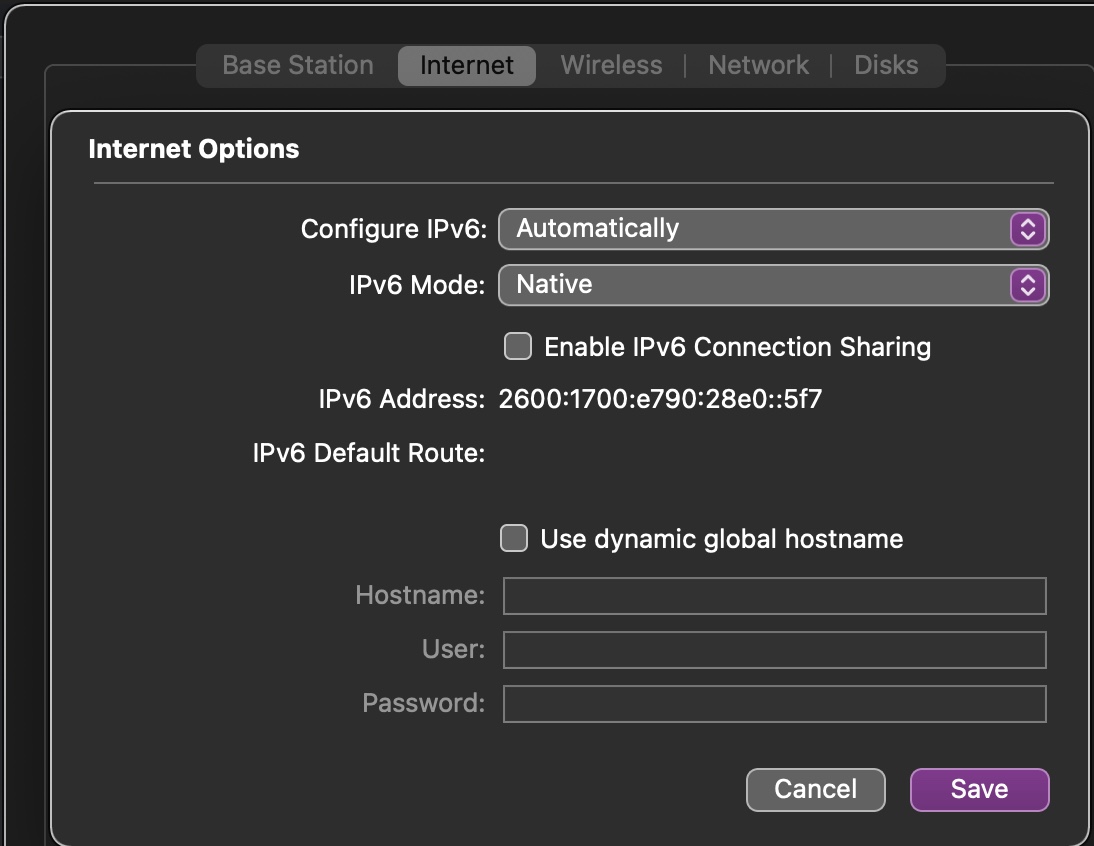Click the Hostname input field

pos(775,595)
